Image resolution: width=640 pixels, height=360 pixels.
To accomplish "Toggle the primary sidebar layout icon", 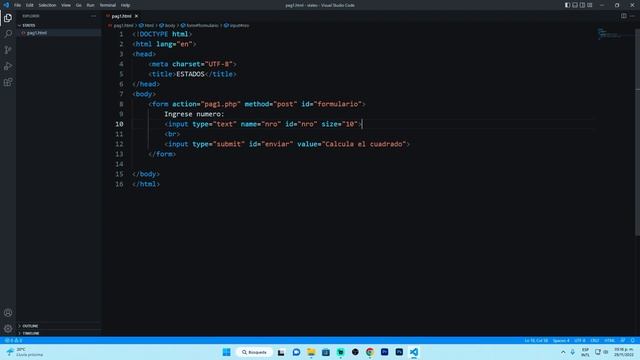I will click(567, 5).
